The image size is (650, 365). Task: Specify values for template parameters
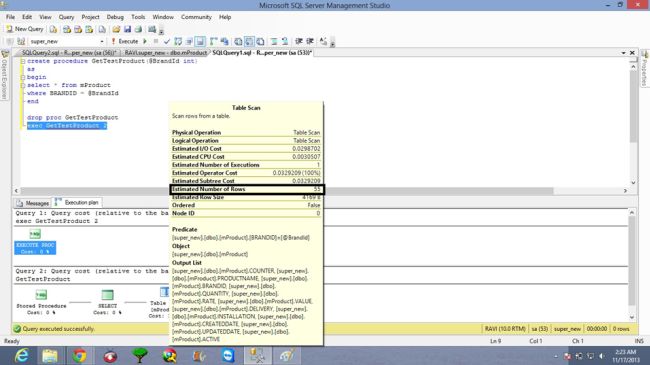(323, 41)
